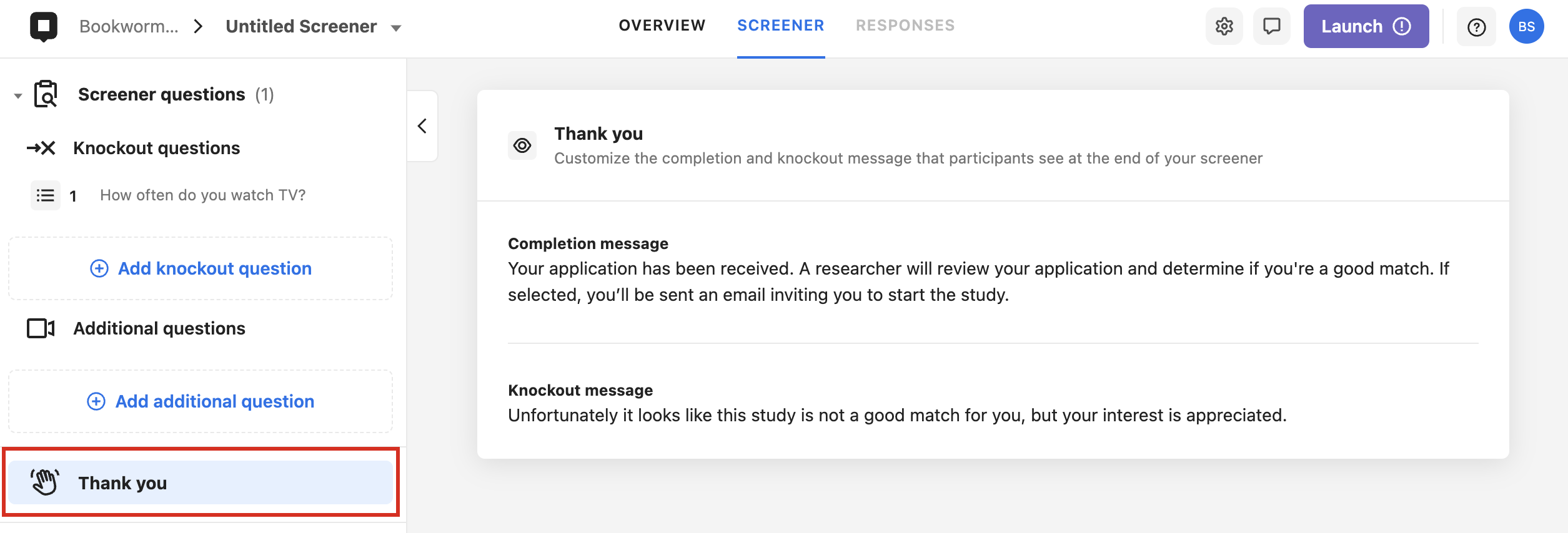Open the Untitled Screener dropdown arrow
Screen dimensions: 1568x533
[x=395, y=27]
